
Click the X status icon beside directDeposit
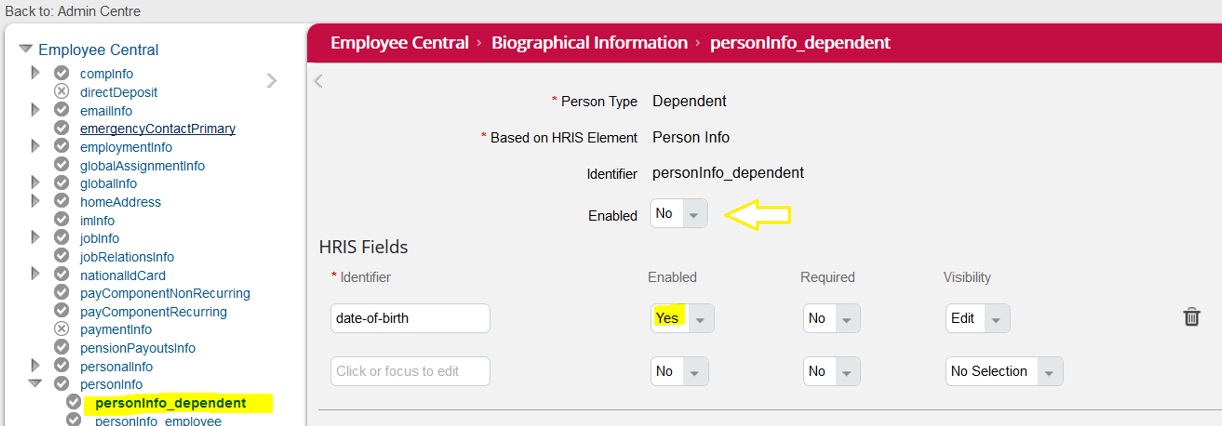coord(61,91)
